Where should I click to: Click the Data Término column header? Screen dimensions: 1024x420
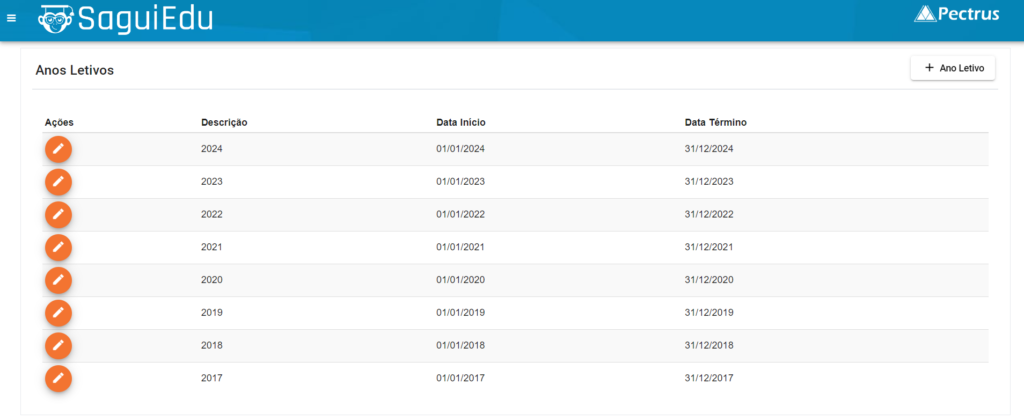(716, 122)
